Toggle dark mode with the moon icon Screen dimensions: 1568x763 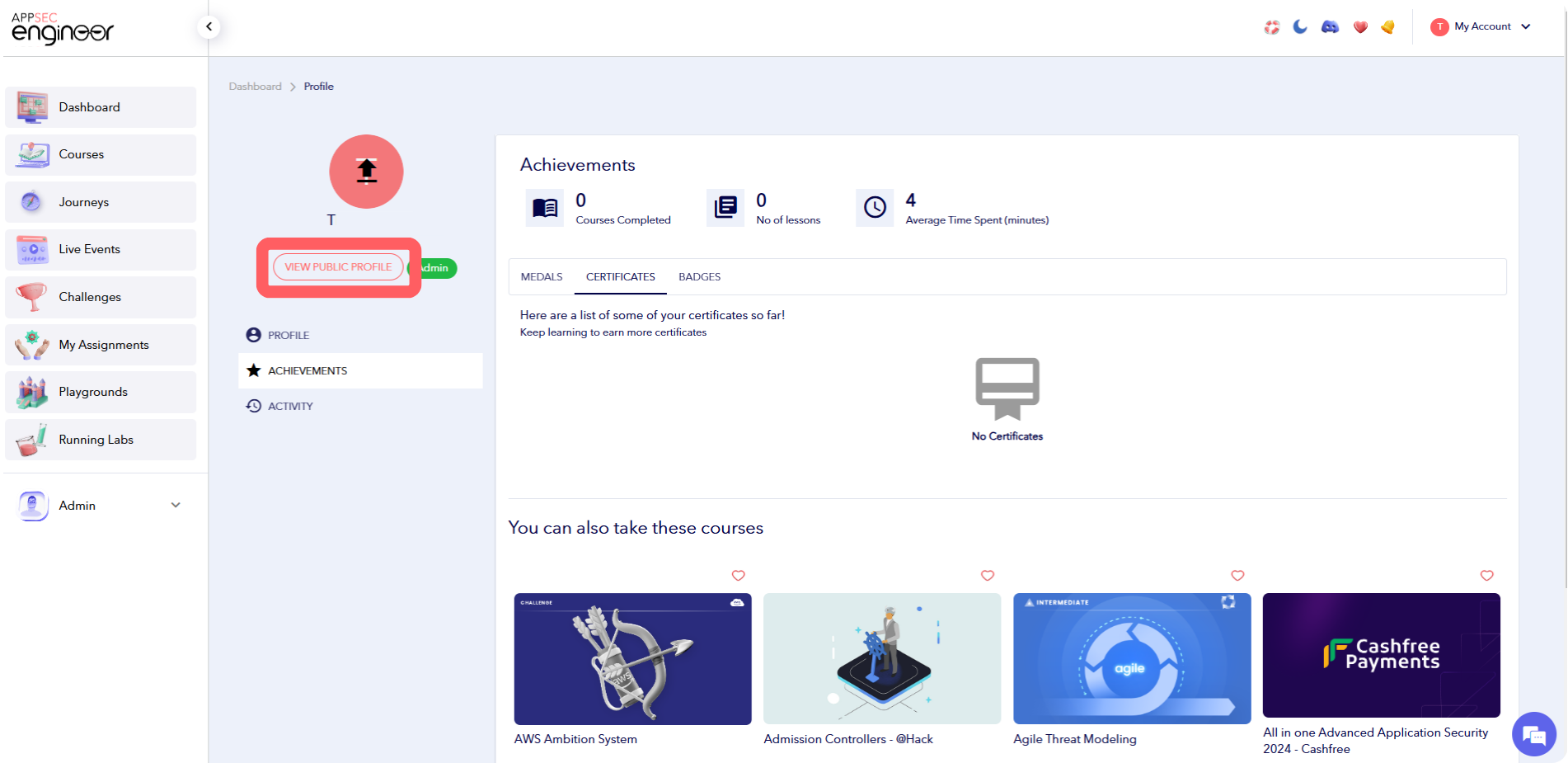(1300, 27)
